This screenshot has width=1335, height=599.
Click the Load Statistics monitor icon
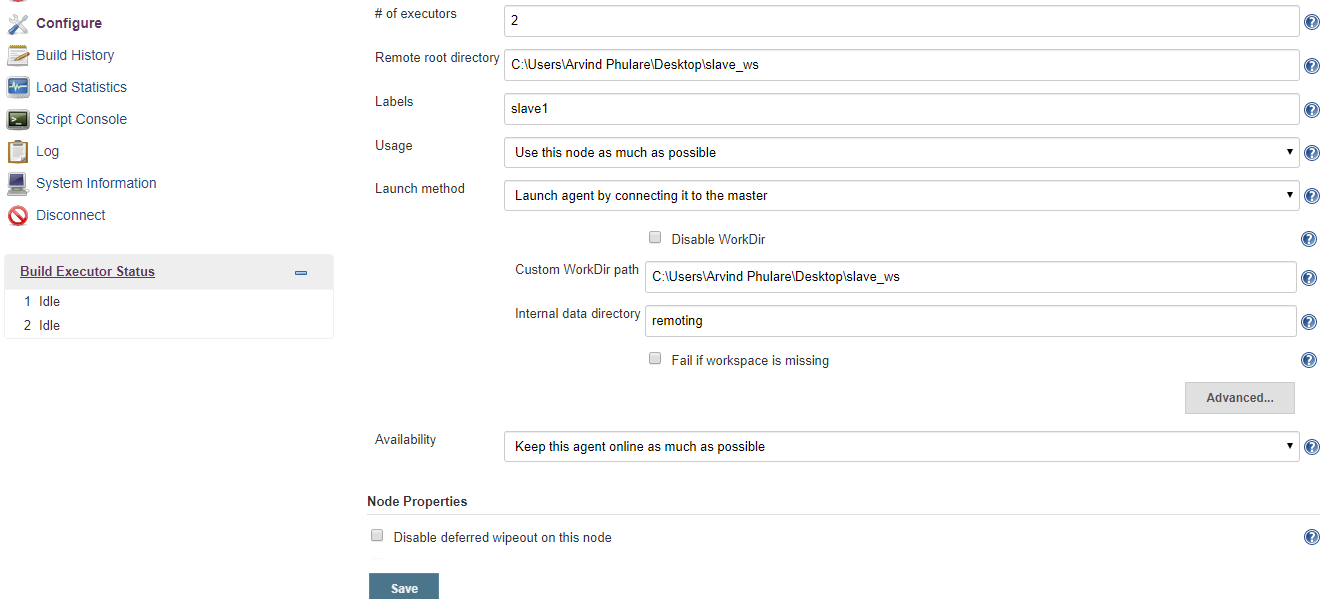click(x=18, y=87)
